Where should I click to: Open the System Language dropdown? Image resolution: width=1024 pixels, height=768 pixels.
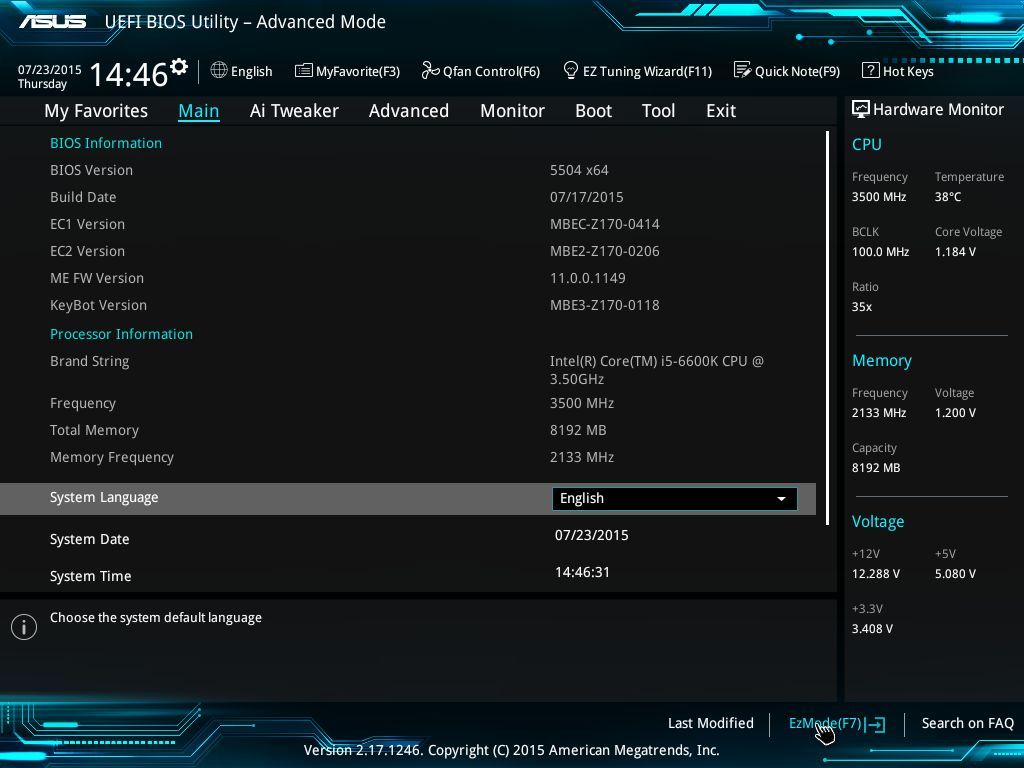(x=675, y=499)
